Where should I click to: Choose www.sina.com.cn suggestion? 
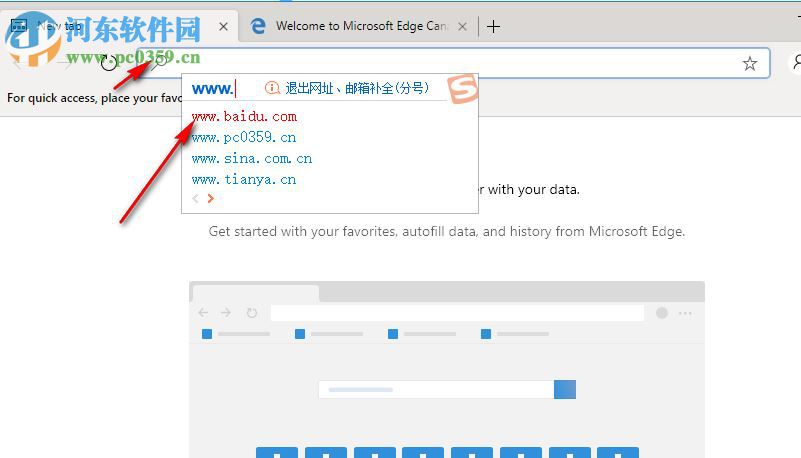(252, 159)
